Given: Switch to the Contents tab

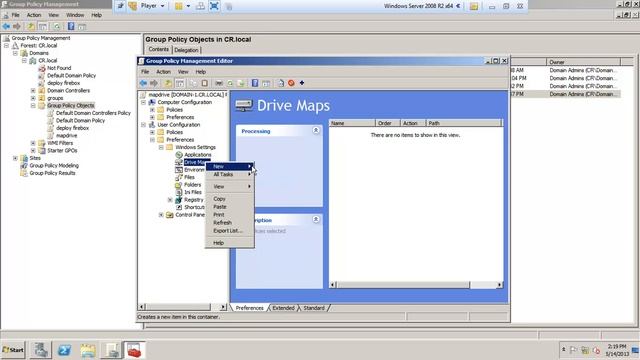Looking at the screenshot, I should click(x=158, y=49).
